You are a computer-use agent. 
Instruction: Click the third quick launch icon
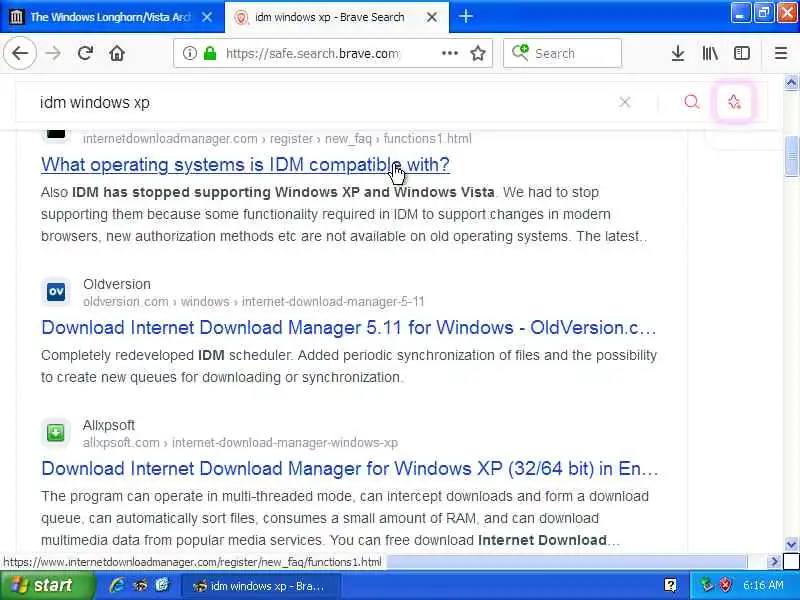pos(162,585)
